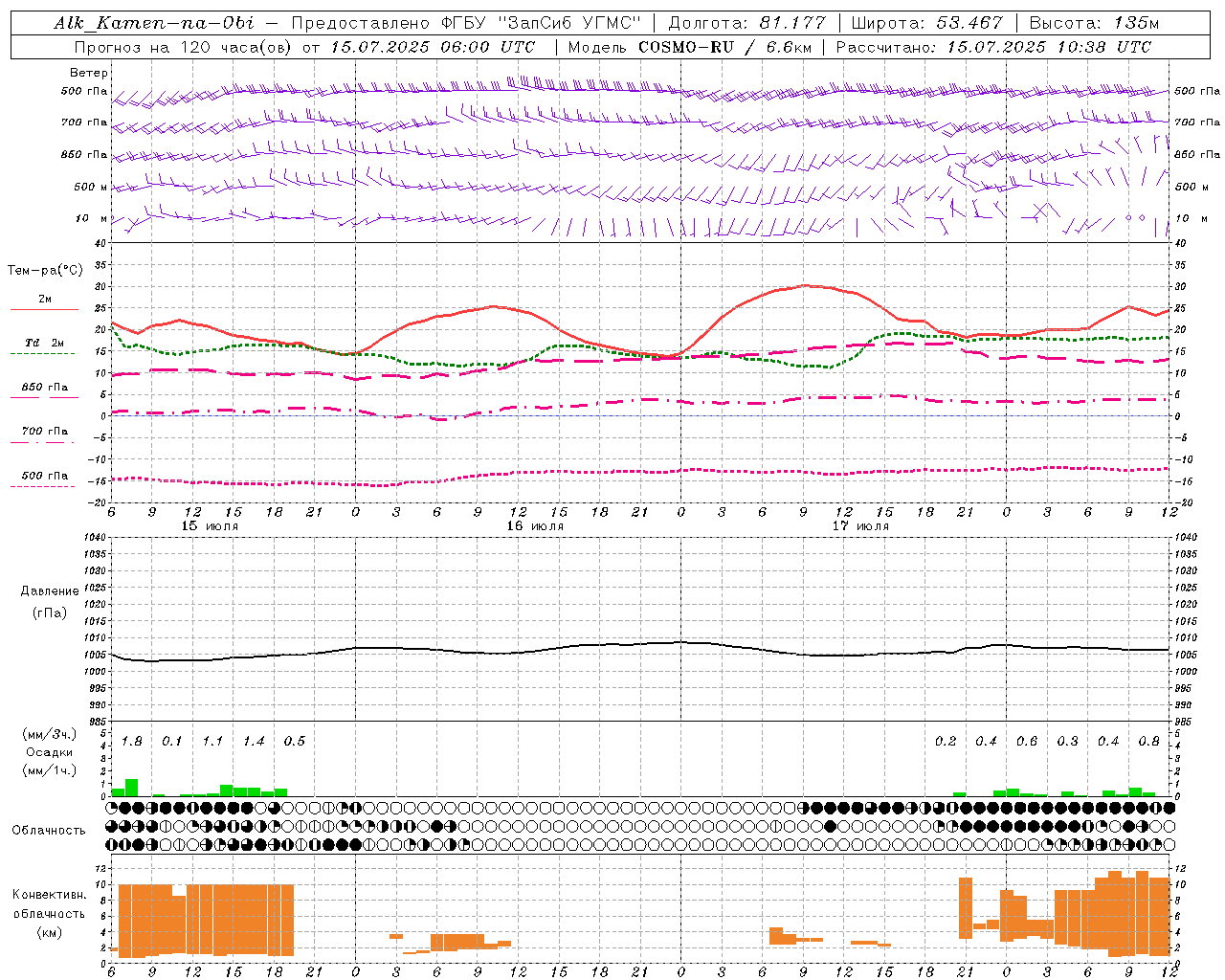Select the 15 июля date label
This screenshot has height=980, width=1225.
point(210,525)
